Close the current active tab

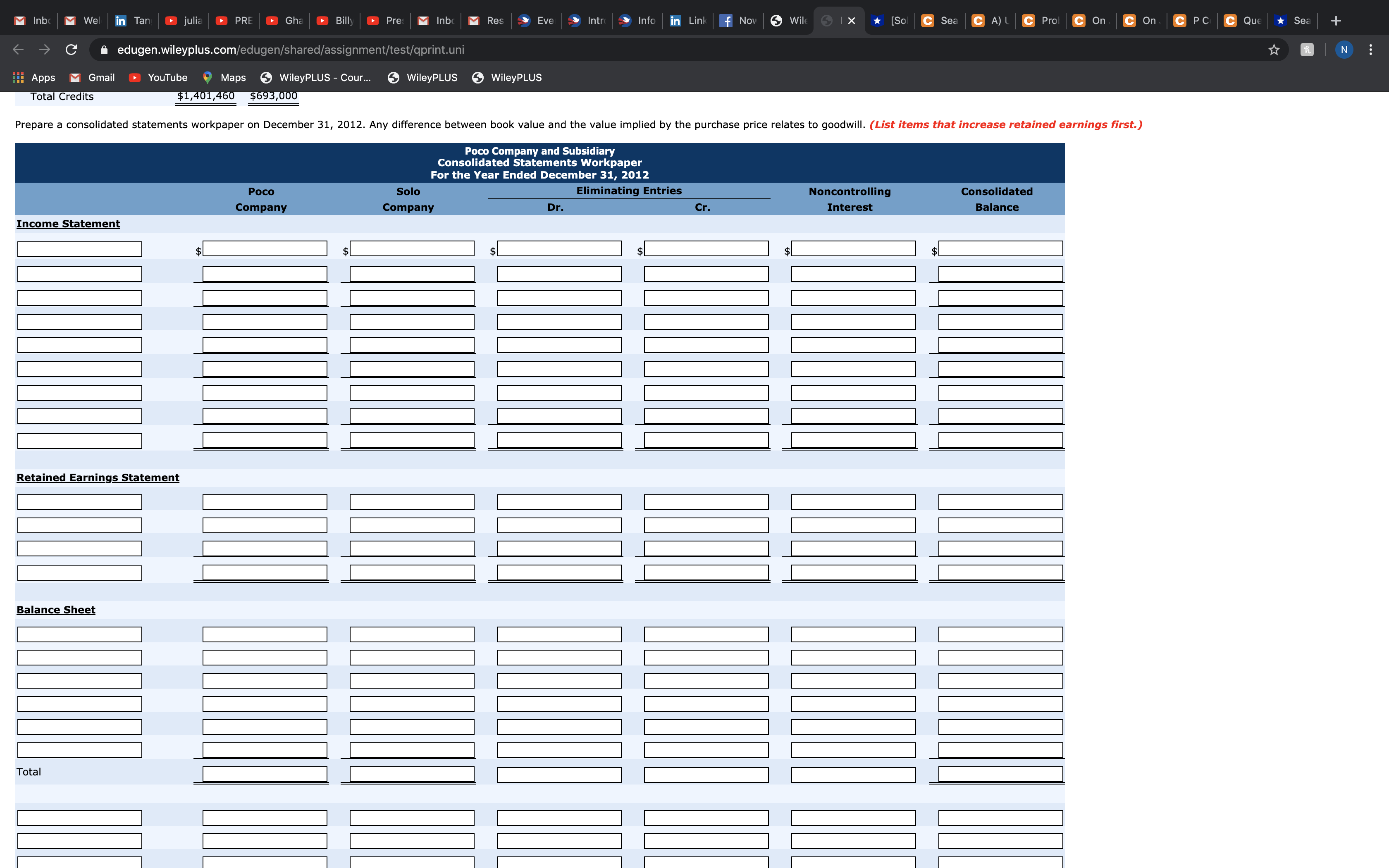(851, 21)
